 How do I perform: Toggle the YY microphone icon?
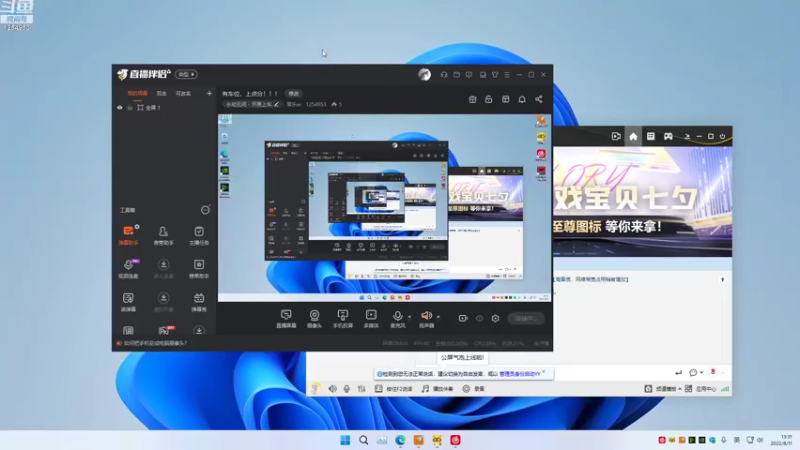point(347,389)
